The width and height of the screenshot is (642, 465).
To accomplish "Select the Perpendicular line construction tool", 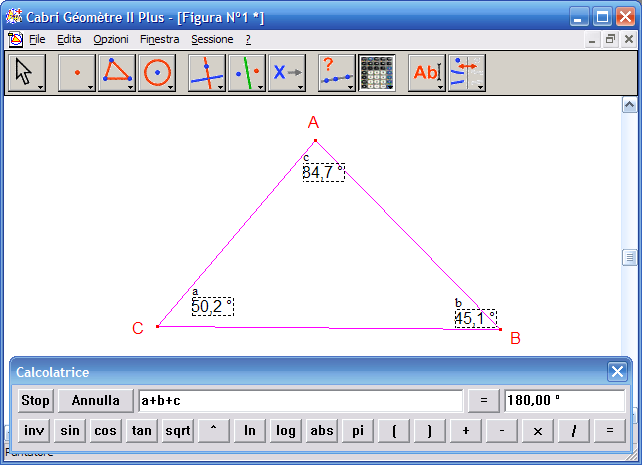I will click(207, 73).
